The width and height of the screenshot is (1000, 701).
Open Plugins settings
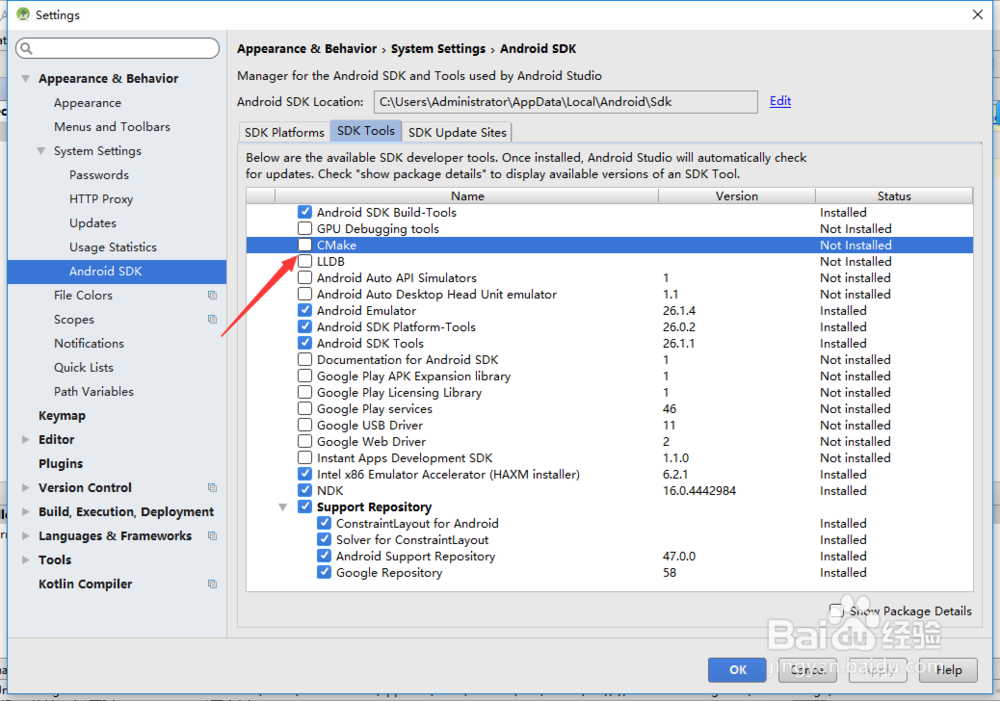61,464
